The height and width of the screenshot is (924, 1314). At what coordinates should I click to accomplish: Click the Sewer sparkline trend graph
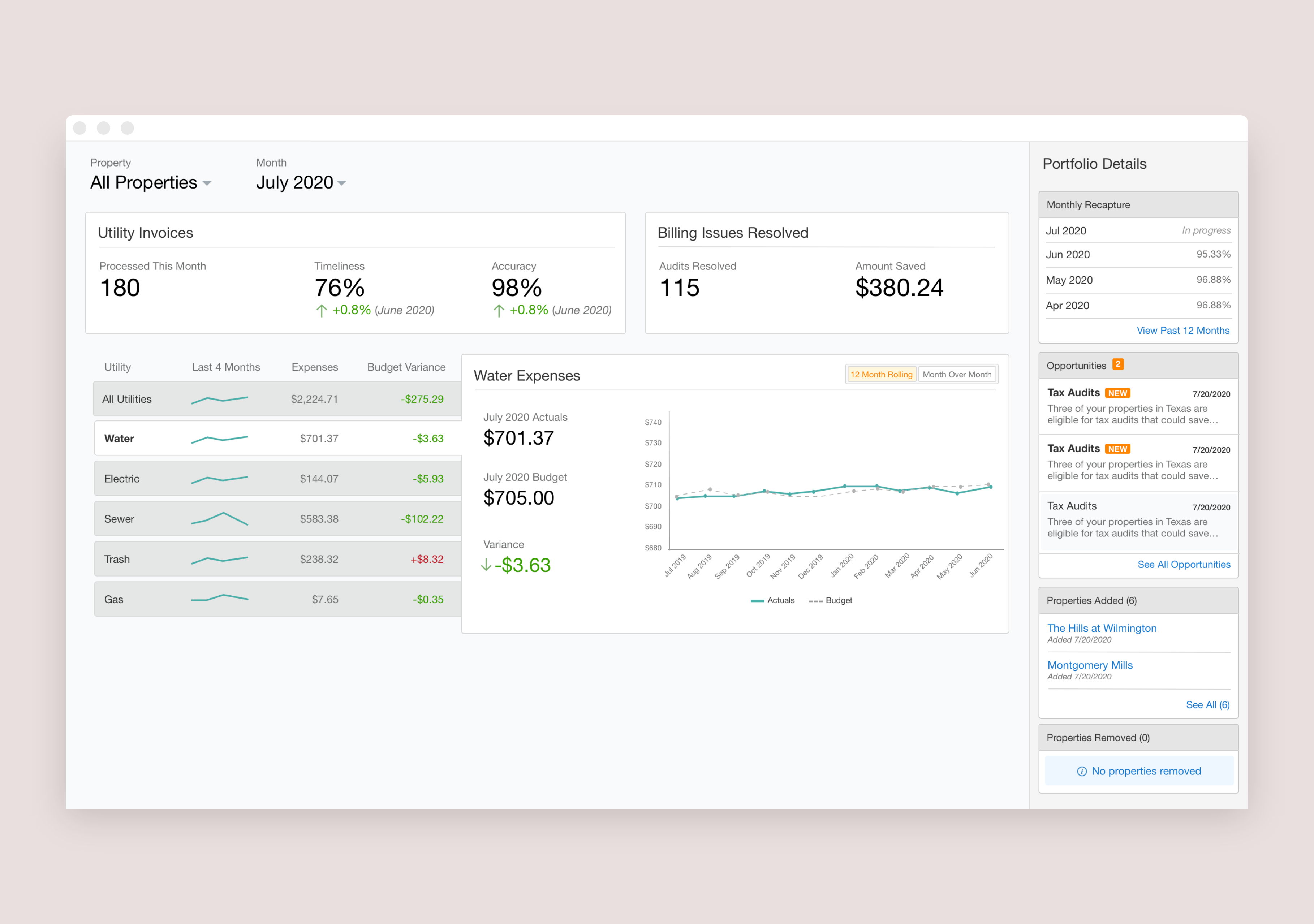[x=219, y=519]
